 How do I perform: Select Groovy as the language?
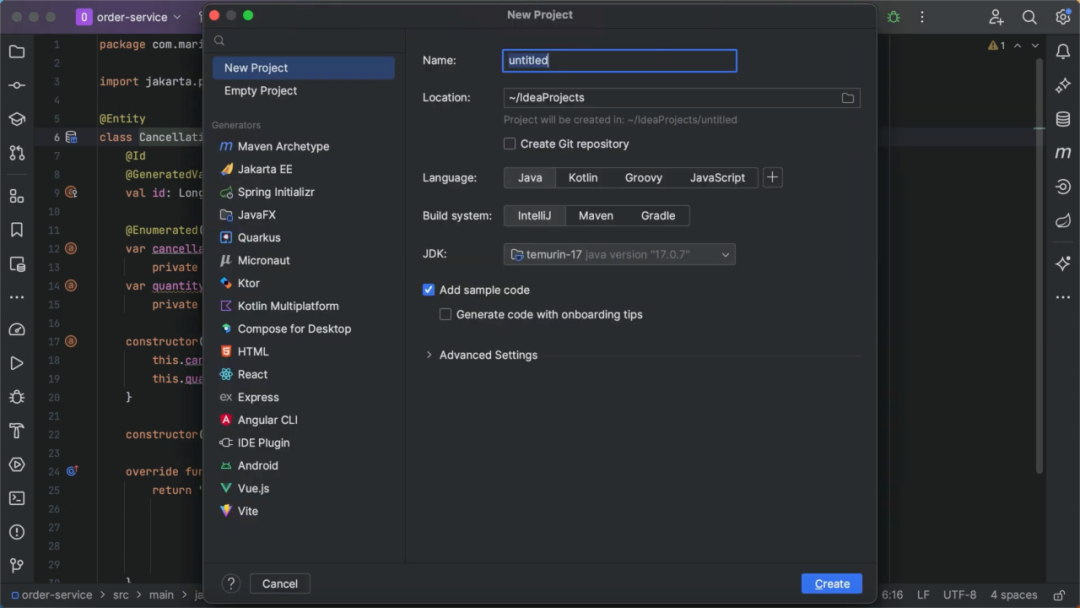click(643, 178)
